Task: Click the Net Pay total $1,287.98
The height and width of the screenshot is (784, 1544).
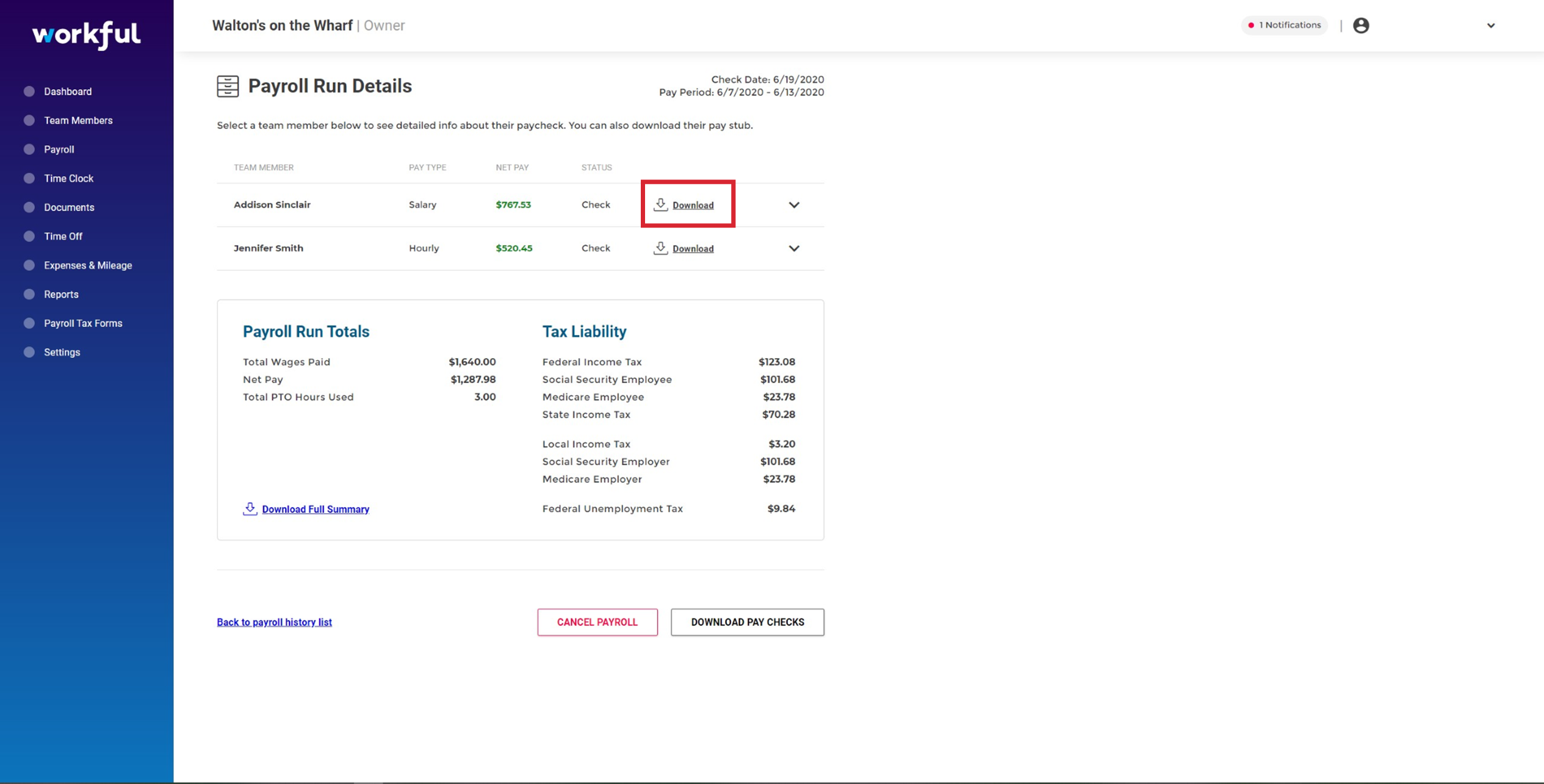Action: (x=473, y=379)
